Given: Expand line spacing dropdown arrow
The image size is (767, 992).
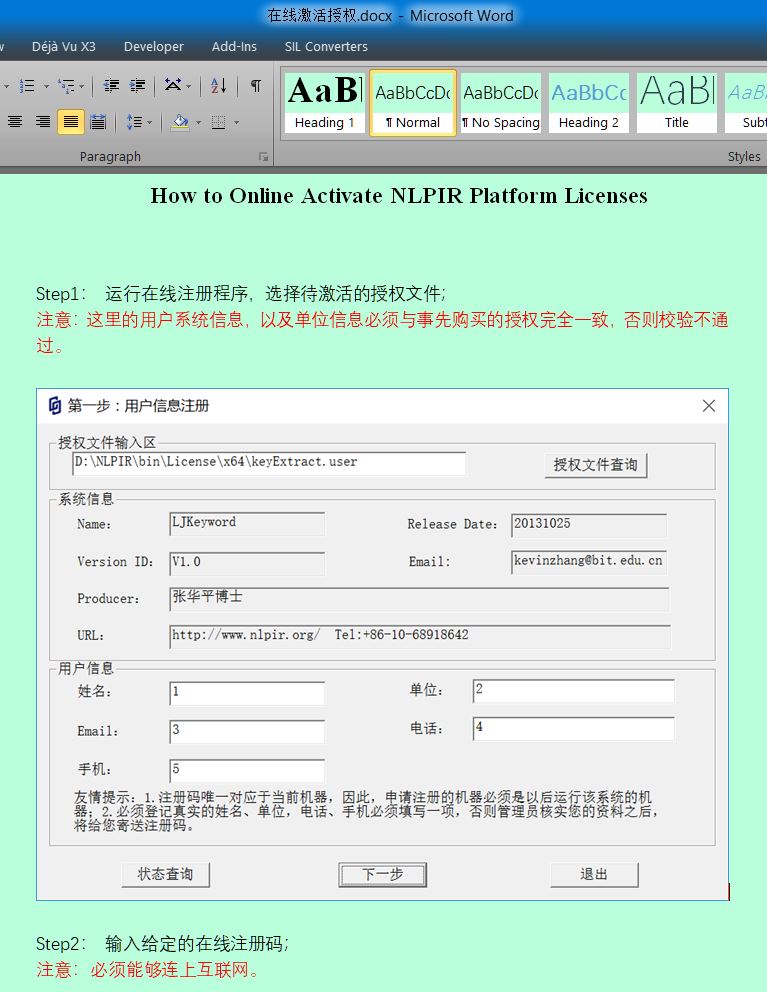Looking at the screenshot, I should [149, 121].
